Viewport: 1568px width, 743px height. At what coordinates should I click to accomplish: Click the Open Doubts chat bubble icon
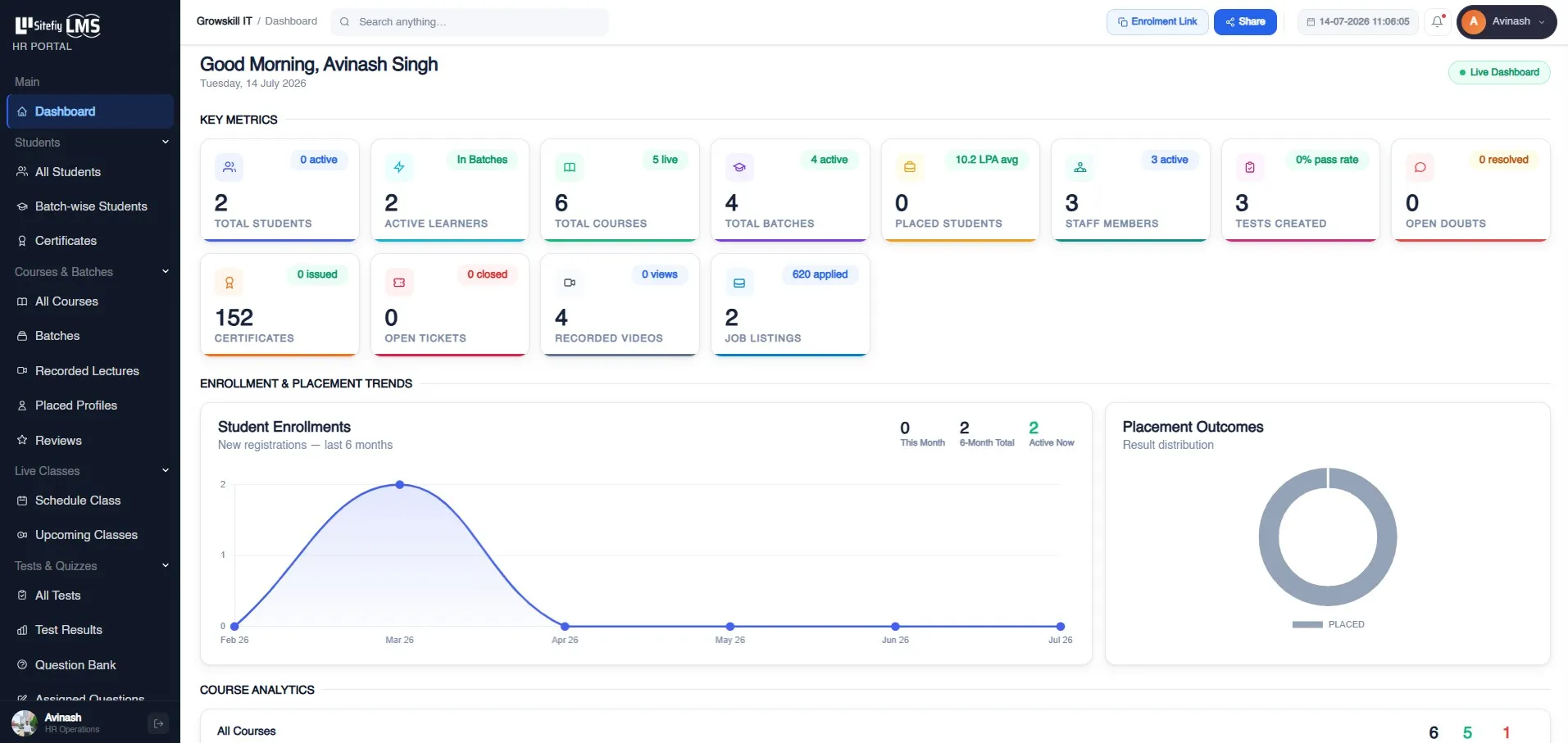(1420, 167)
